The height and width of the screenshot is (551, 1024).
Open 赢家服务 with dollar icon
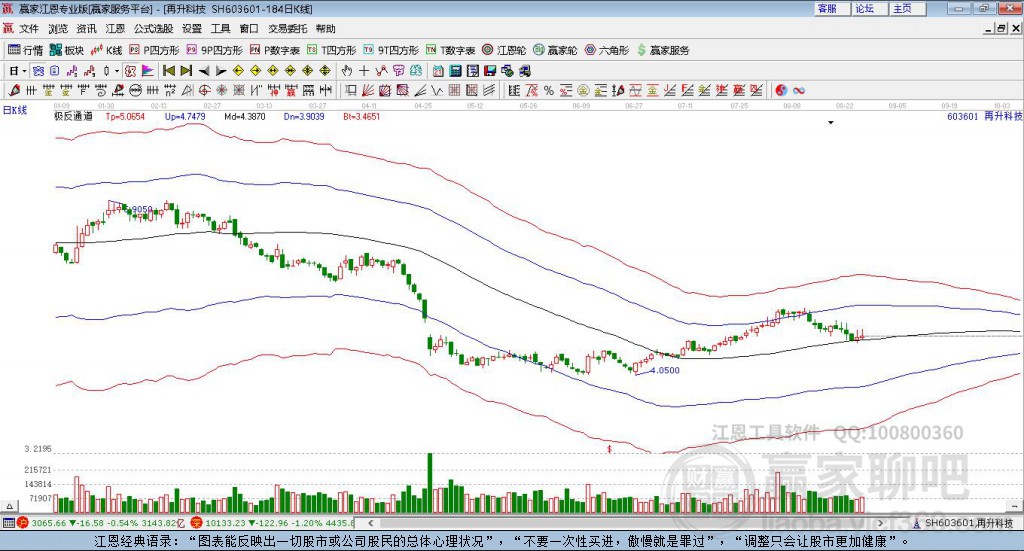click(663, 50)
